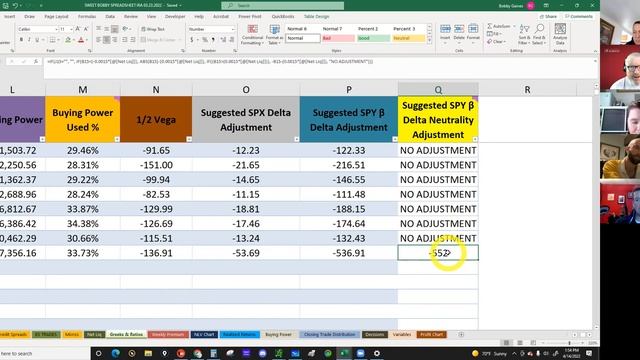Click the Decrease Indent icon
This screenshot has height=360, width=640.
pos(125,40)
